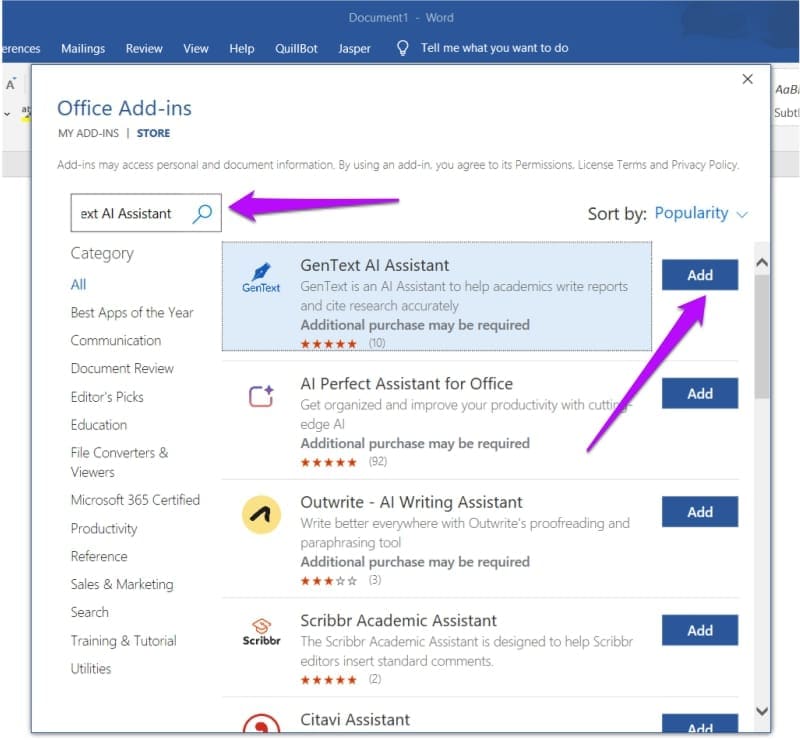Screen dimensions: 800x752
Task: Click the Scribbr add-in logo
Action: click(x=261, y=632)
